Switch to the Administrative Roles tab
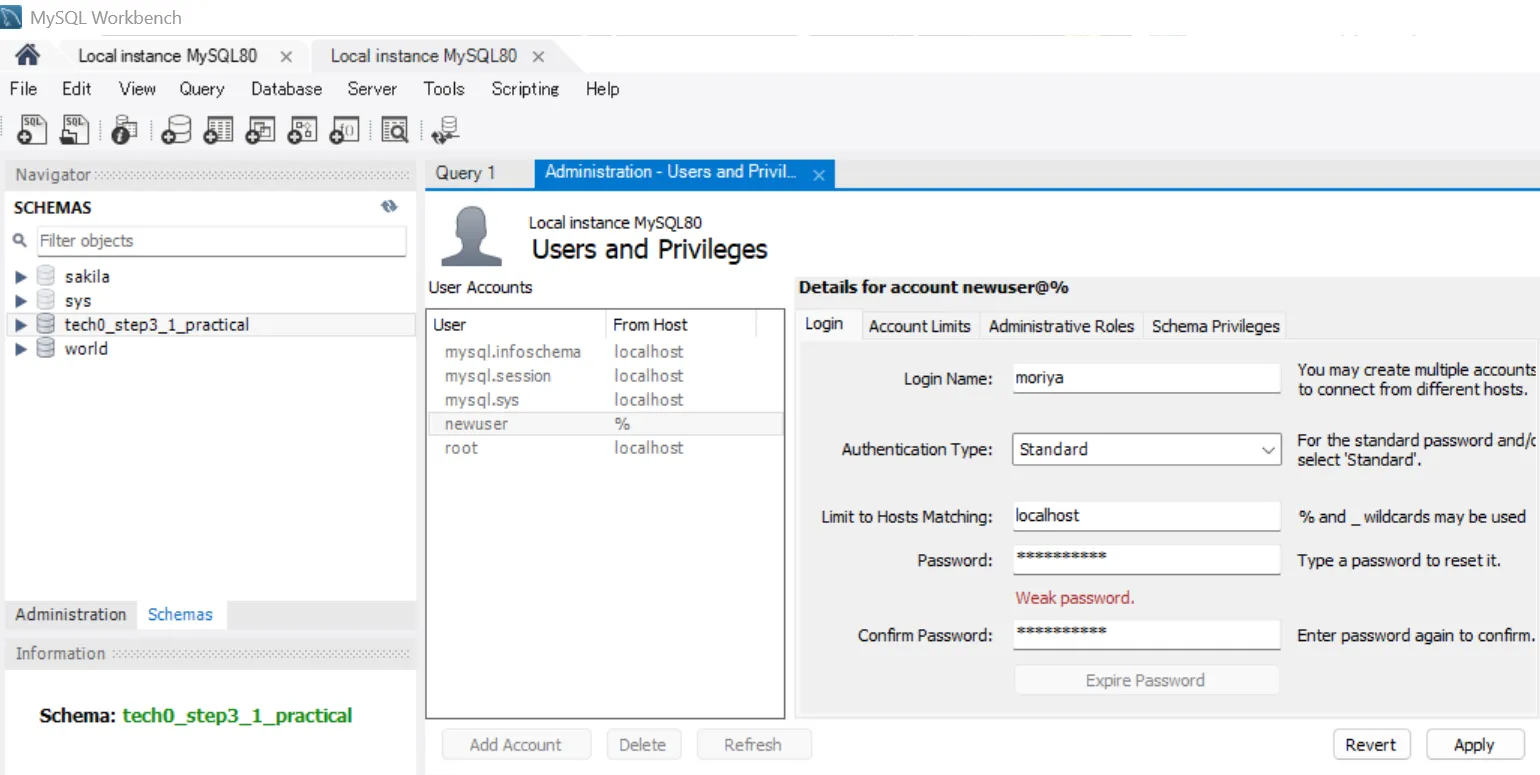Viewport: 1540px width, 775px height. coord(1061,326)
